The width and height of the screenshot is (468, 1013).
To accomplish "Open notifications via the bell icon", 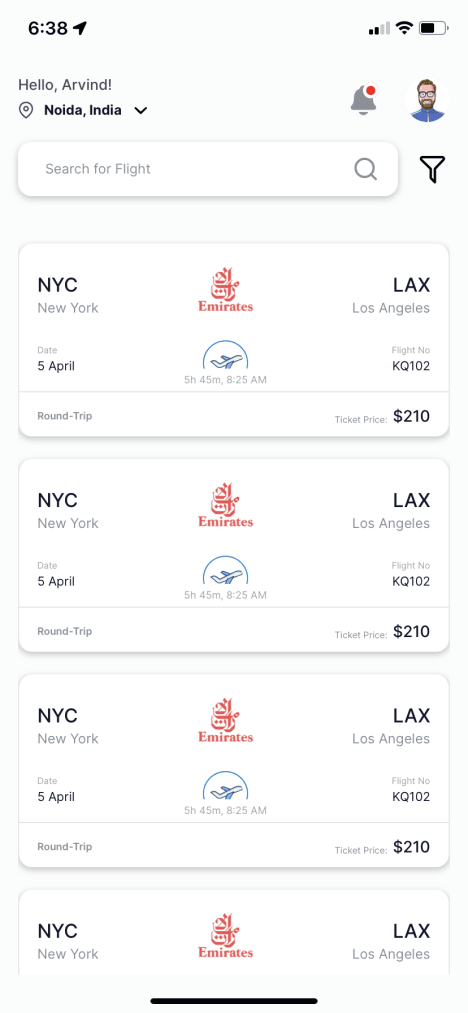I will [364, 100].
